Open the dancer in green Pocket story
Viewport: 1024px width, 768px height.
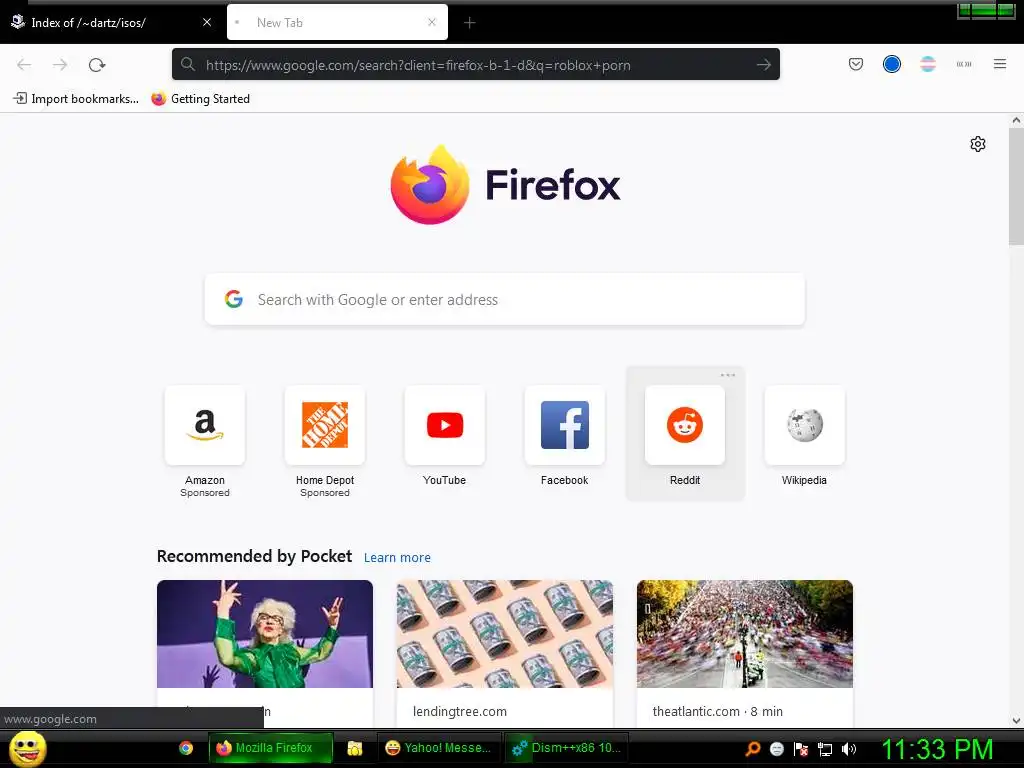pos(265,633)
